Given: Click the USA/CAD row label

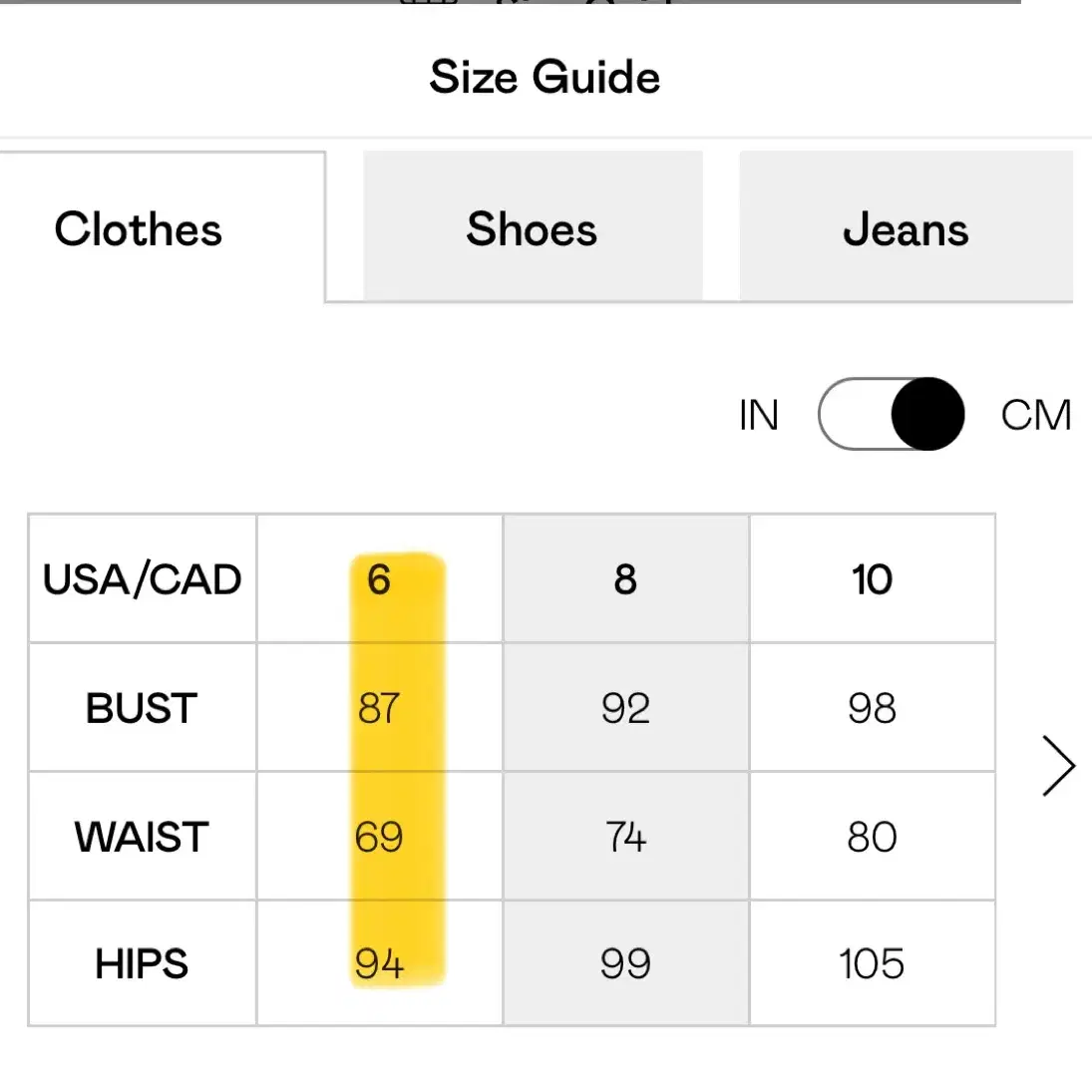Looking at the screenshot, I should pyautogui.click(x=142, y=578).
